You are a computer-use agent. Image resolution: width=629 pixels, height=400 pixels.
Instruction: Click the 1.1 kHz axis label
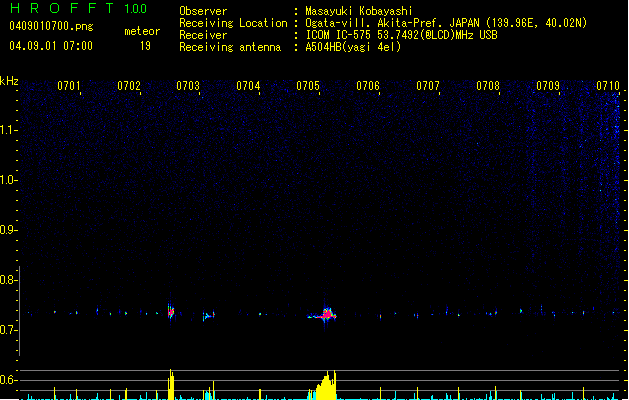[x=8, y=130]
